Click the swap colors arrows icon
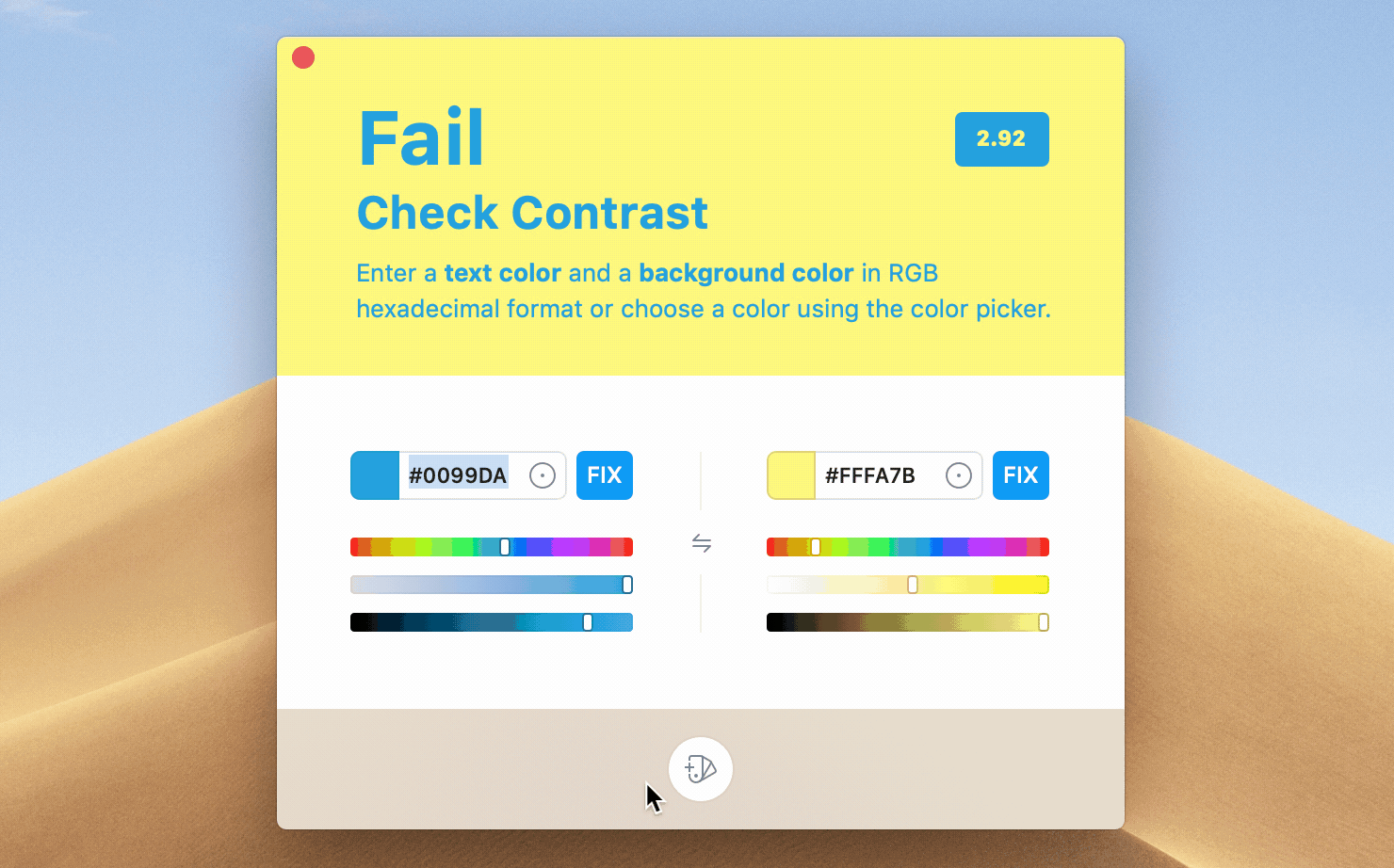This screenshot has height=868, width=1394. (x=701, y=543)
